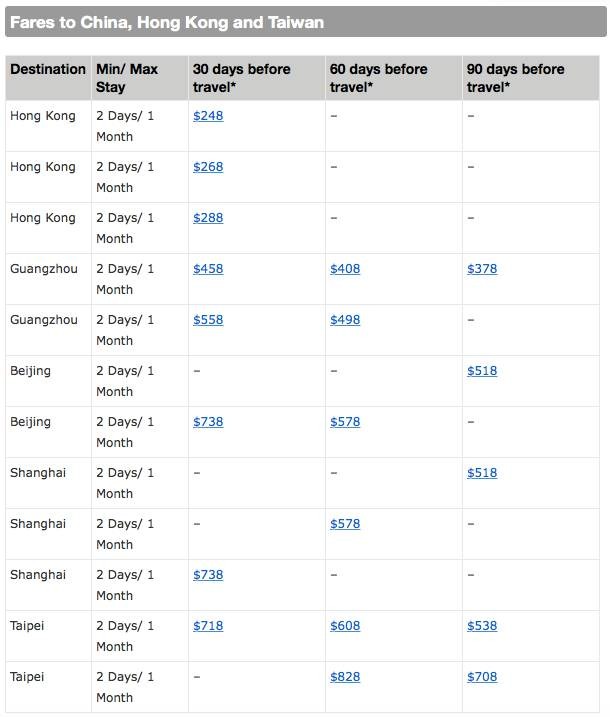Click the $458 Guangzhou 30-day fare

(x=208, y=269)
